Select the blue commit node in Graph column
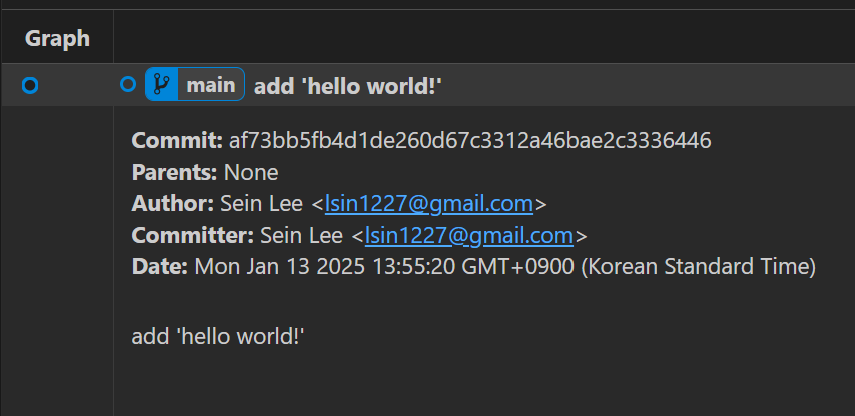The width and height of the screenshot is (855, 416). (30, 85)
